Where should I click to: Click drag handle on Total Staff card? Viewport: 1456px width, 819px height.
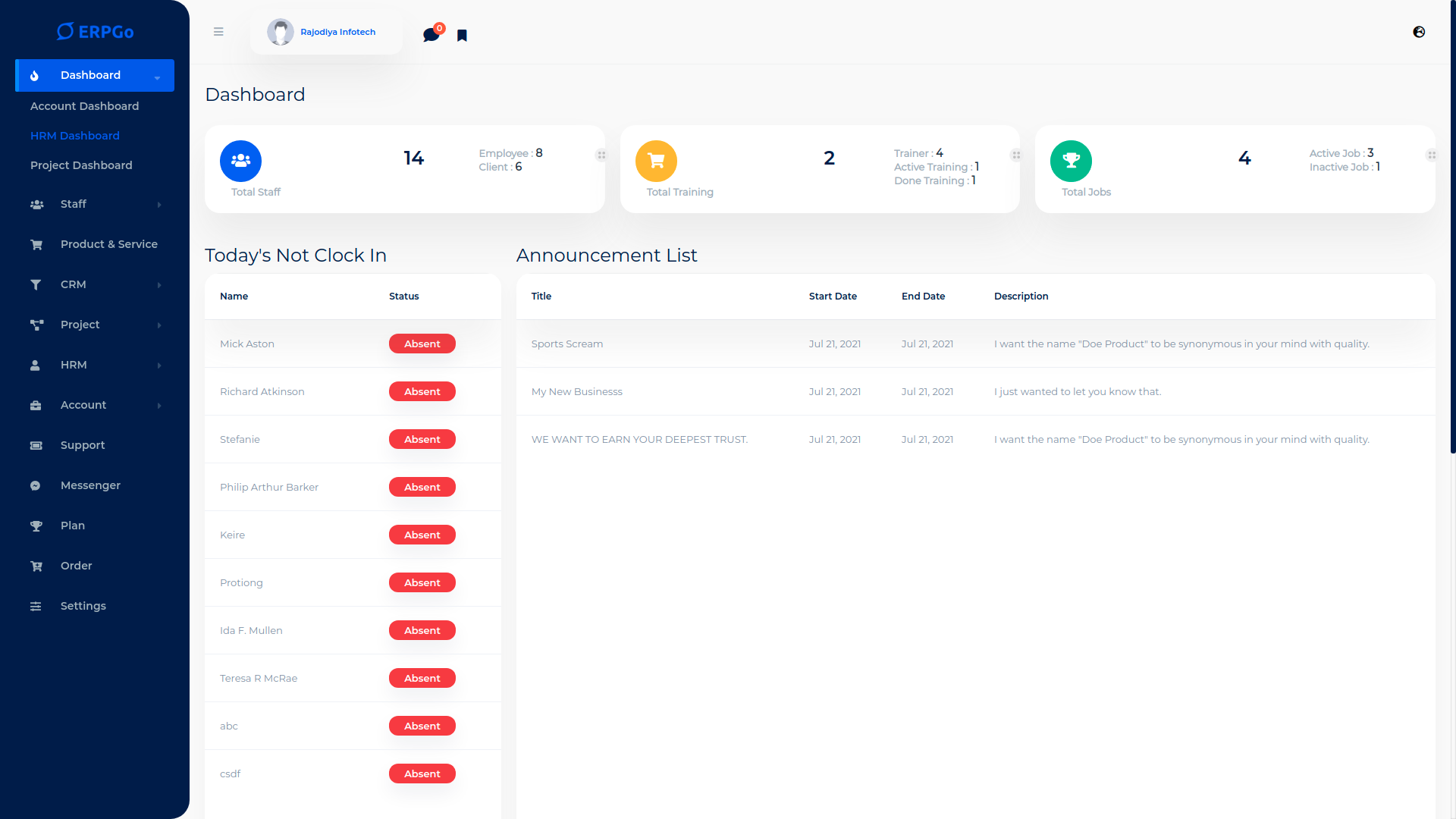tap(601, 155)
